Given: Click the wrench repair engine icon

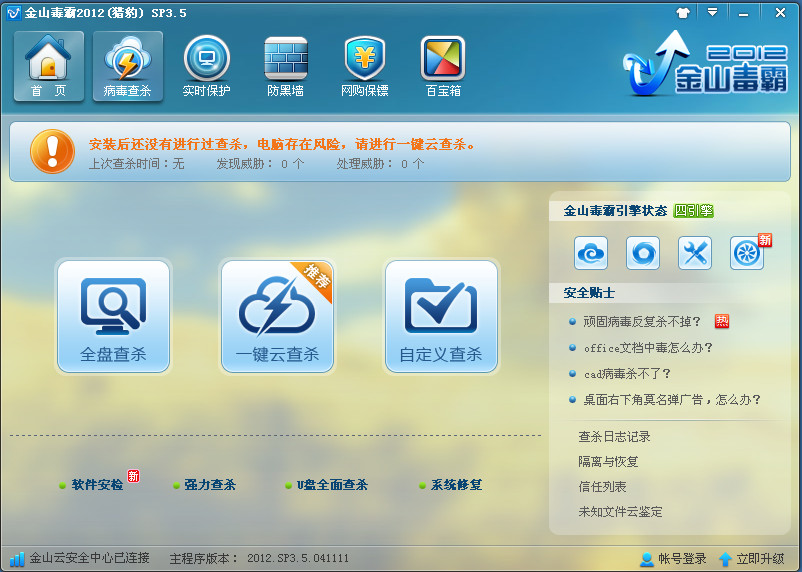Looking at the screenshot, I should point(695,253).
